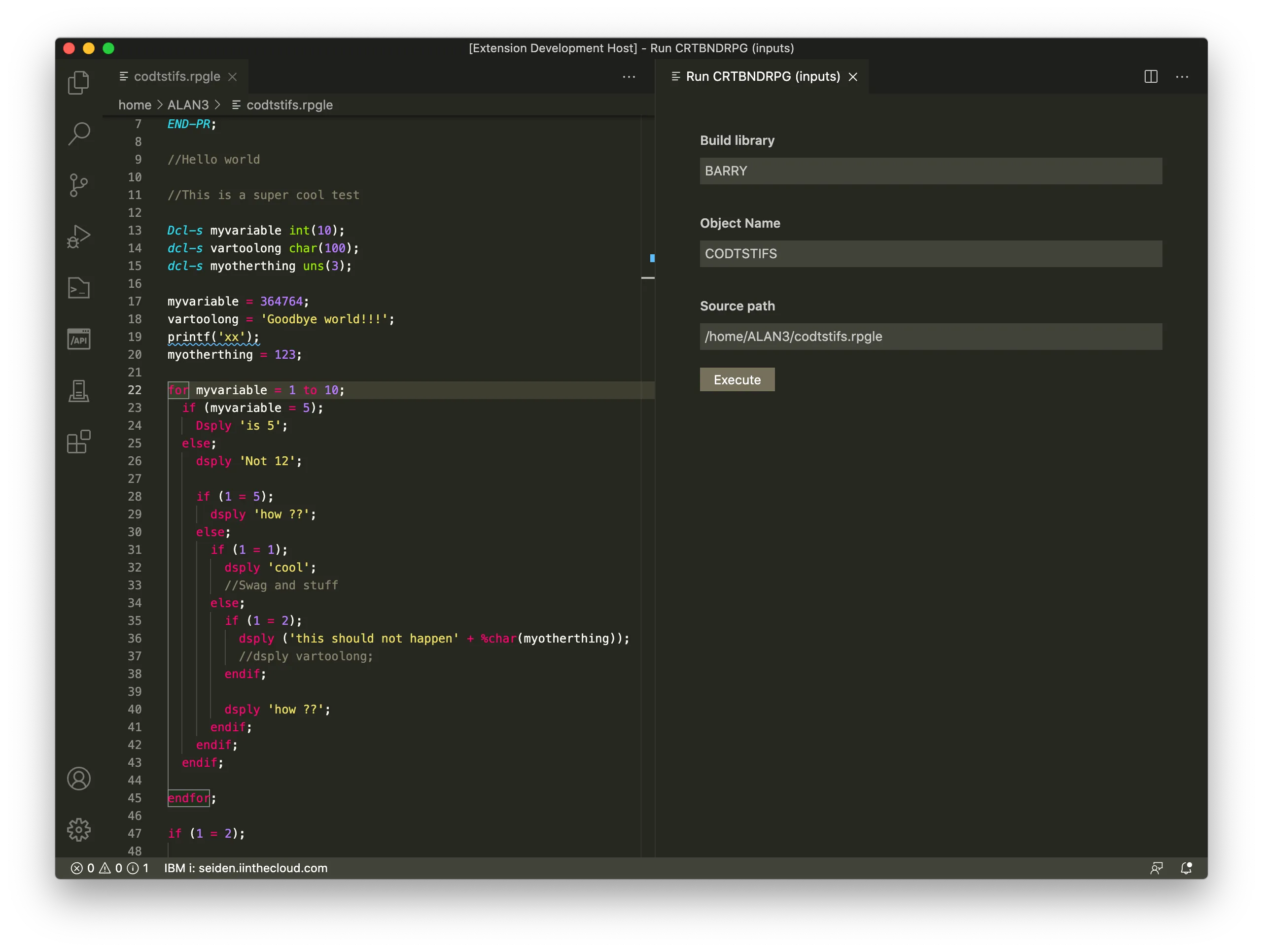Click the //Hello world comment
This screenshot has height=952, width=1263.
[213, 160]
